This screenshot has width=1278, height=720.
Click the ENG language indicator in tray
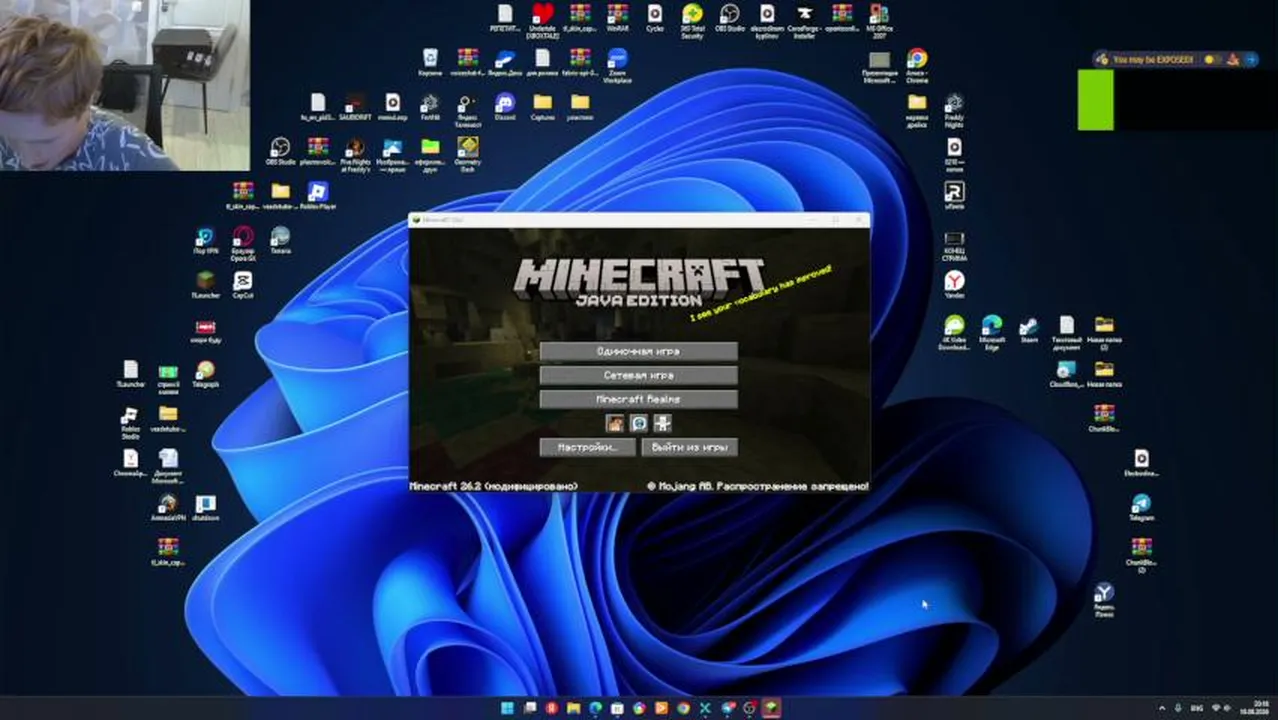[1195, 708]
